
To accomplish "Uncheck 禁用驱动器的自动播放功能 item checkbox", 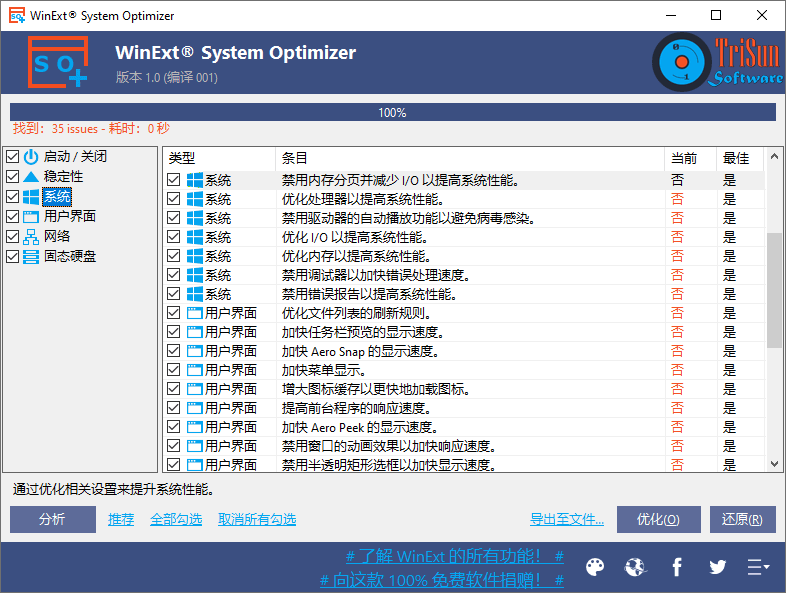I will point(173,218).
